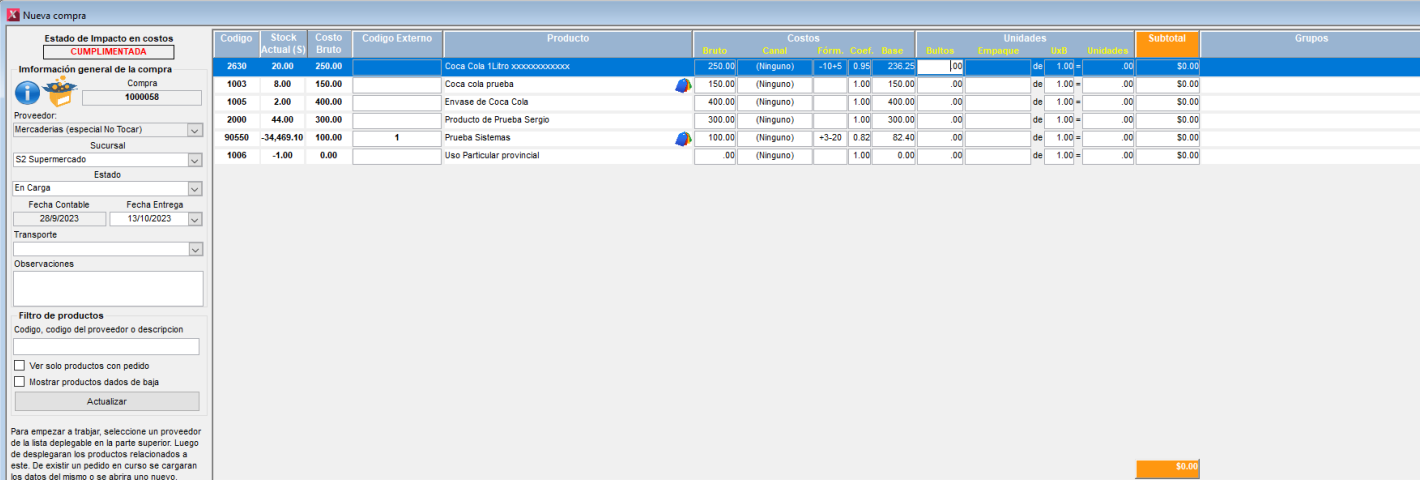Enable 'Mostrar productos dados de baja' checkbox

click(20, 381)
